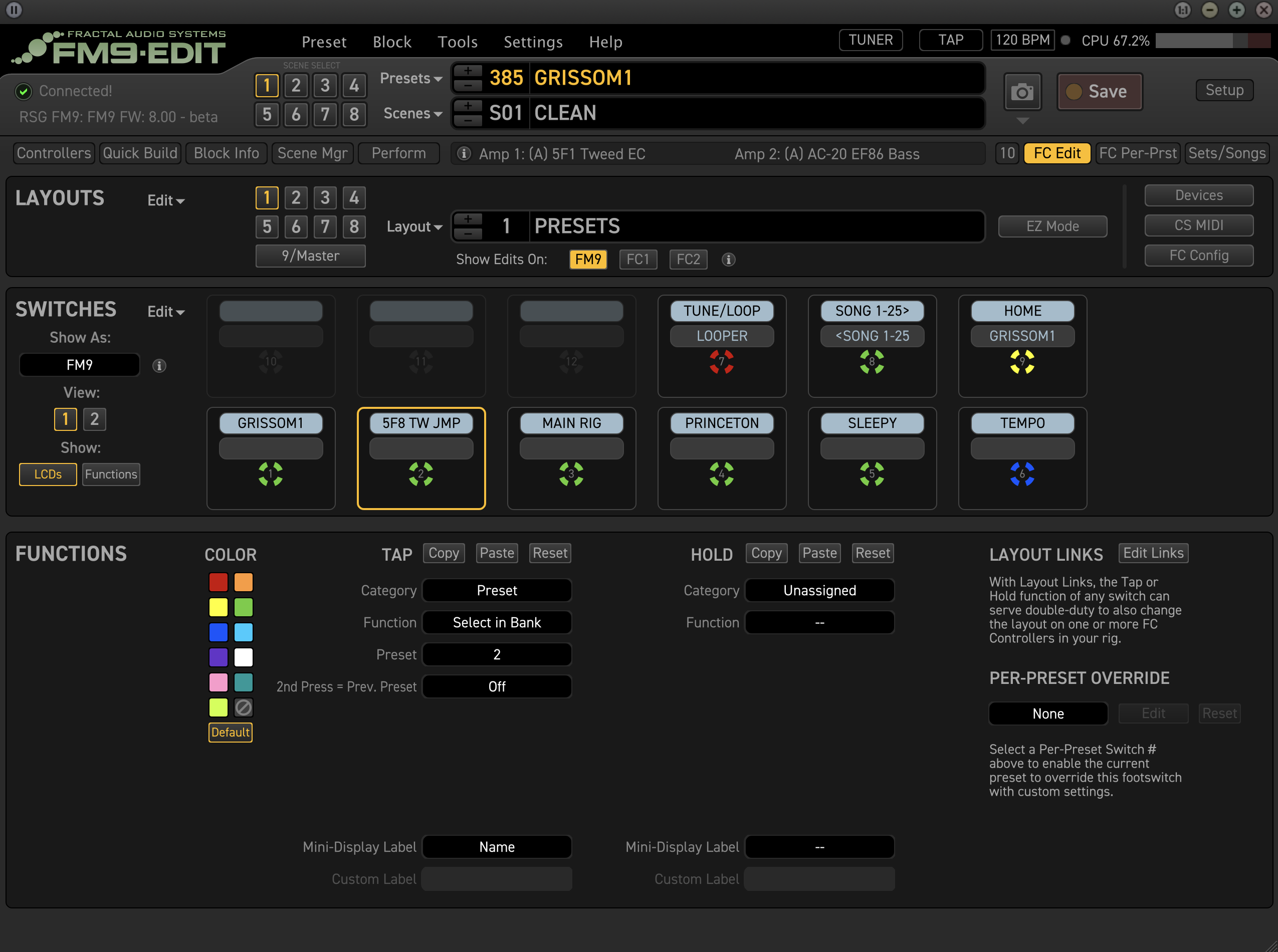This screenshot has height=952, width=1278.
Task: Click the green ring on SLEEPY switch 5
Action: coord(872,473)
